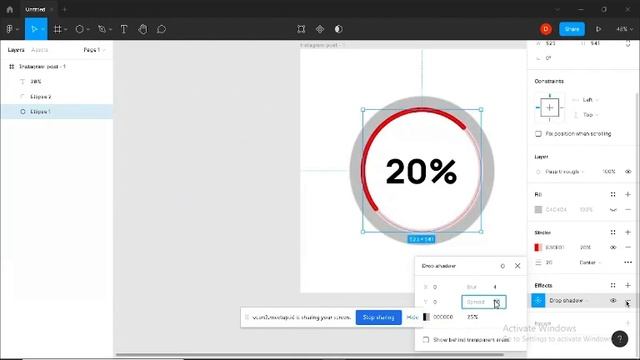640x360 pixels.
Task: Click the shadow color swatch 000000
Action: click(426, 317)
